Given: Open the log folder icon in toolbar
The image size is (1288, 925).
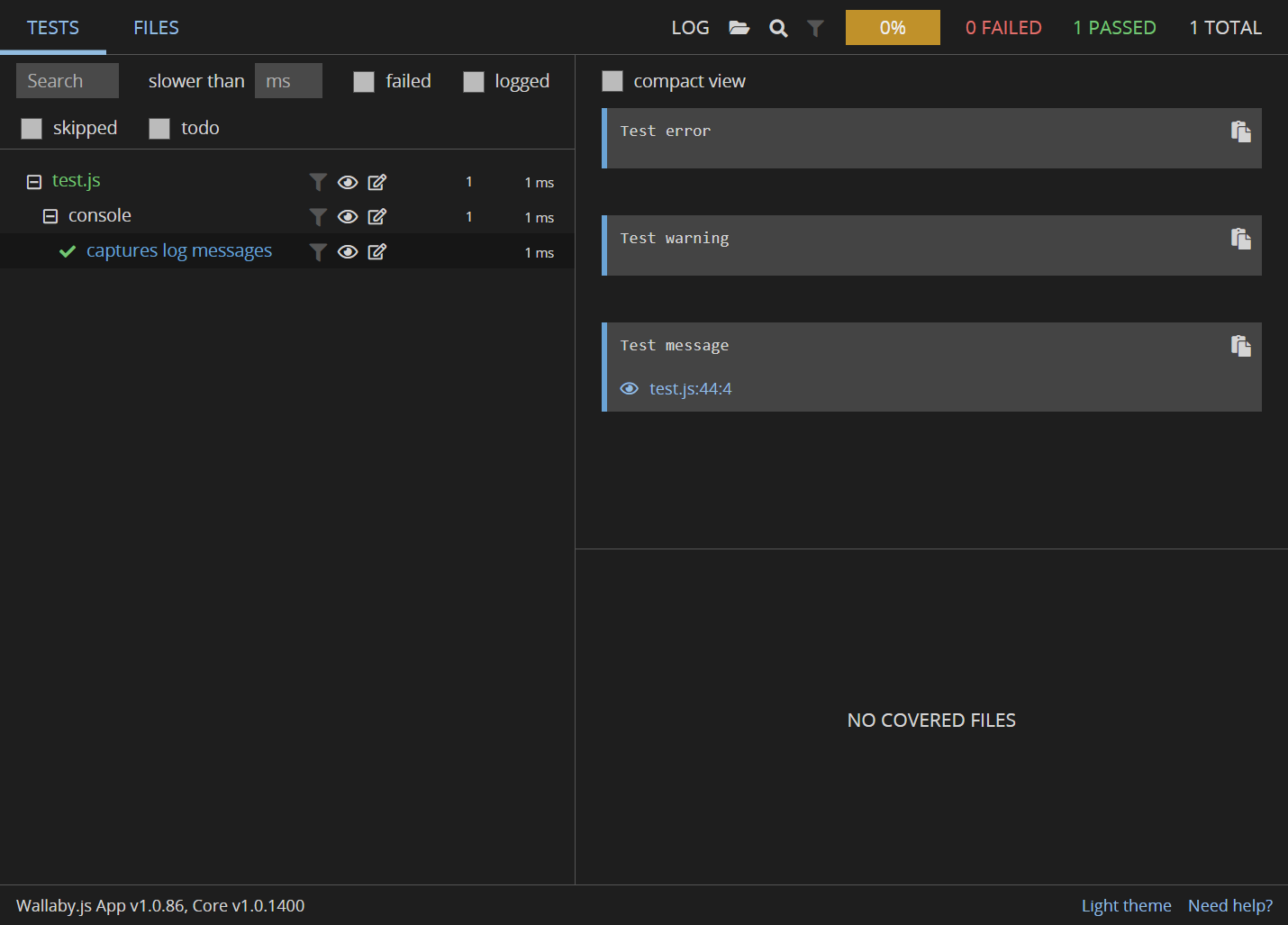Looking at the screenshot, I should pos(739,27).
